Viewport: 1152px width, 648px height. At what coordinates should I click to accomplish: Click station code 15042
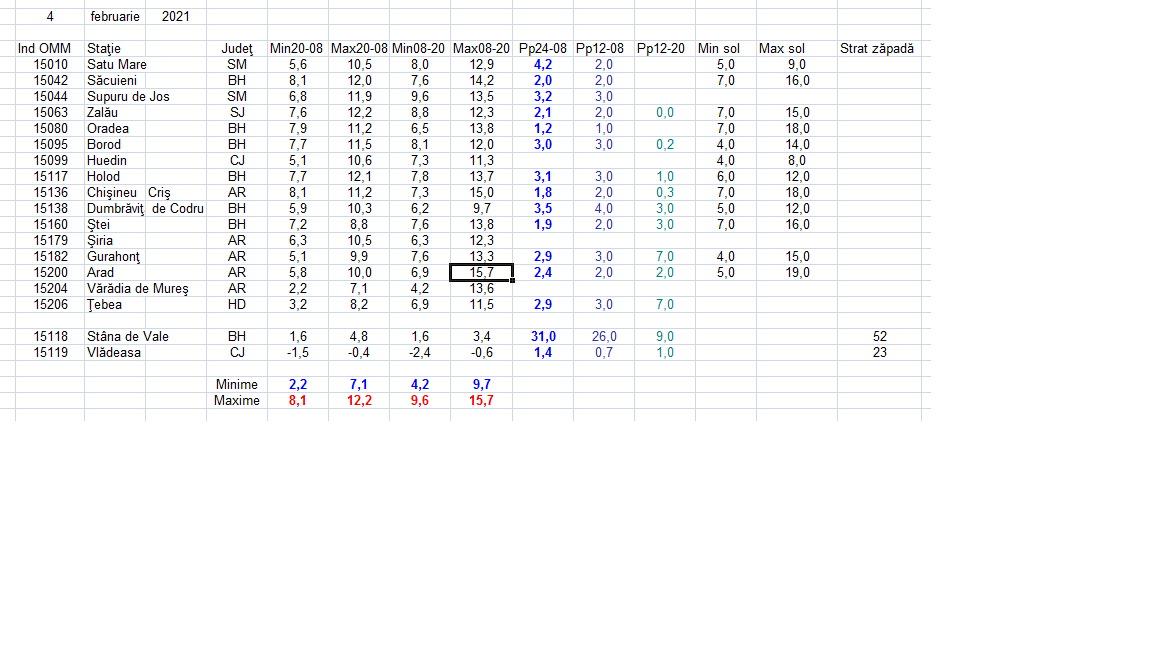point(49,81)
